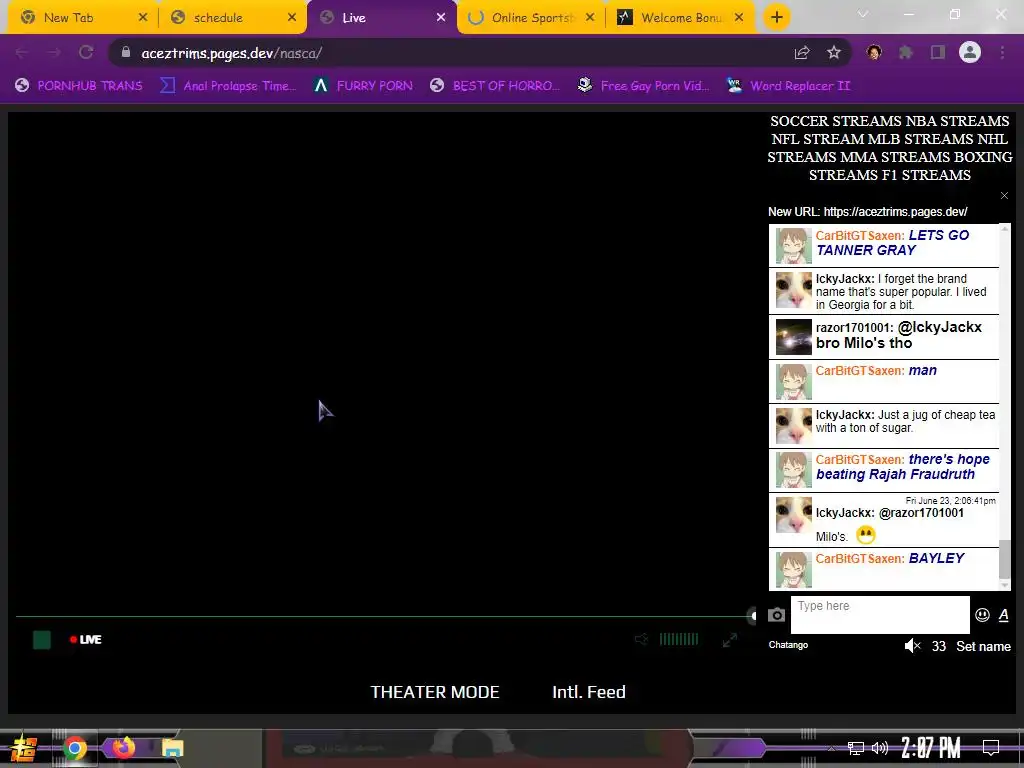Click the chat scrollbar thumb

tap(1004, 560)
